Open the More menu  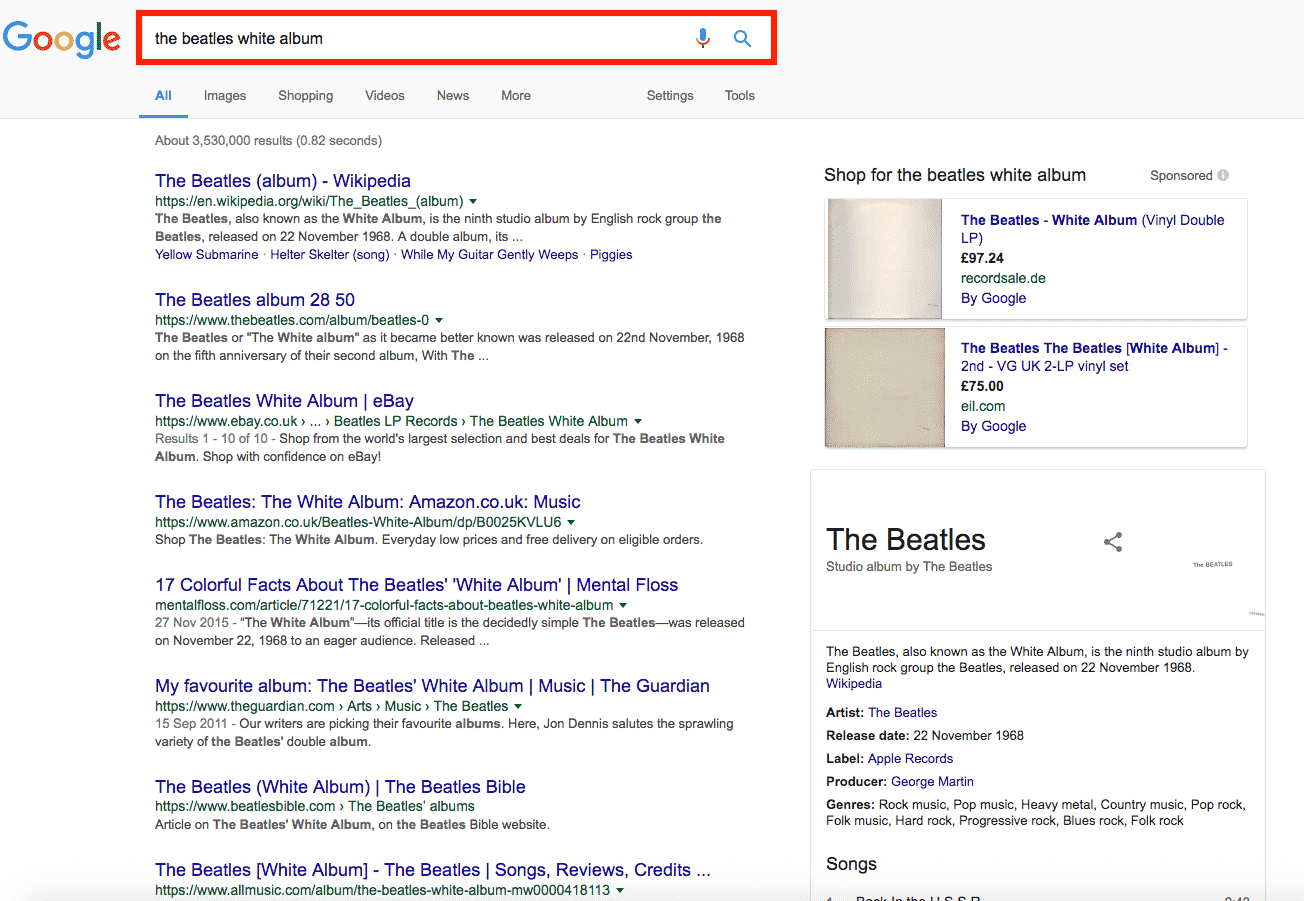[x=516, y=96]
